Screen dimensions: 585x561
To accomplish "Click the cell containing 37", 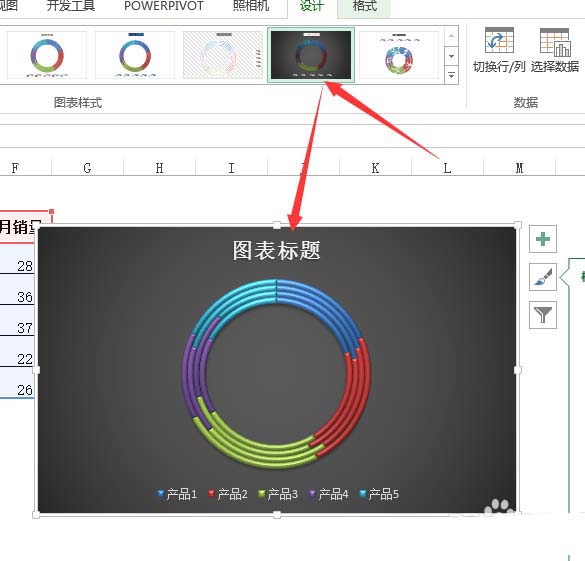I will 17,321.
